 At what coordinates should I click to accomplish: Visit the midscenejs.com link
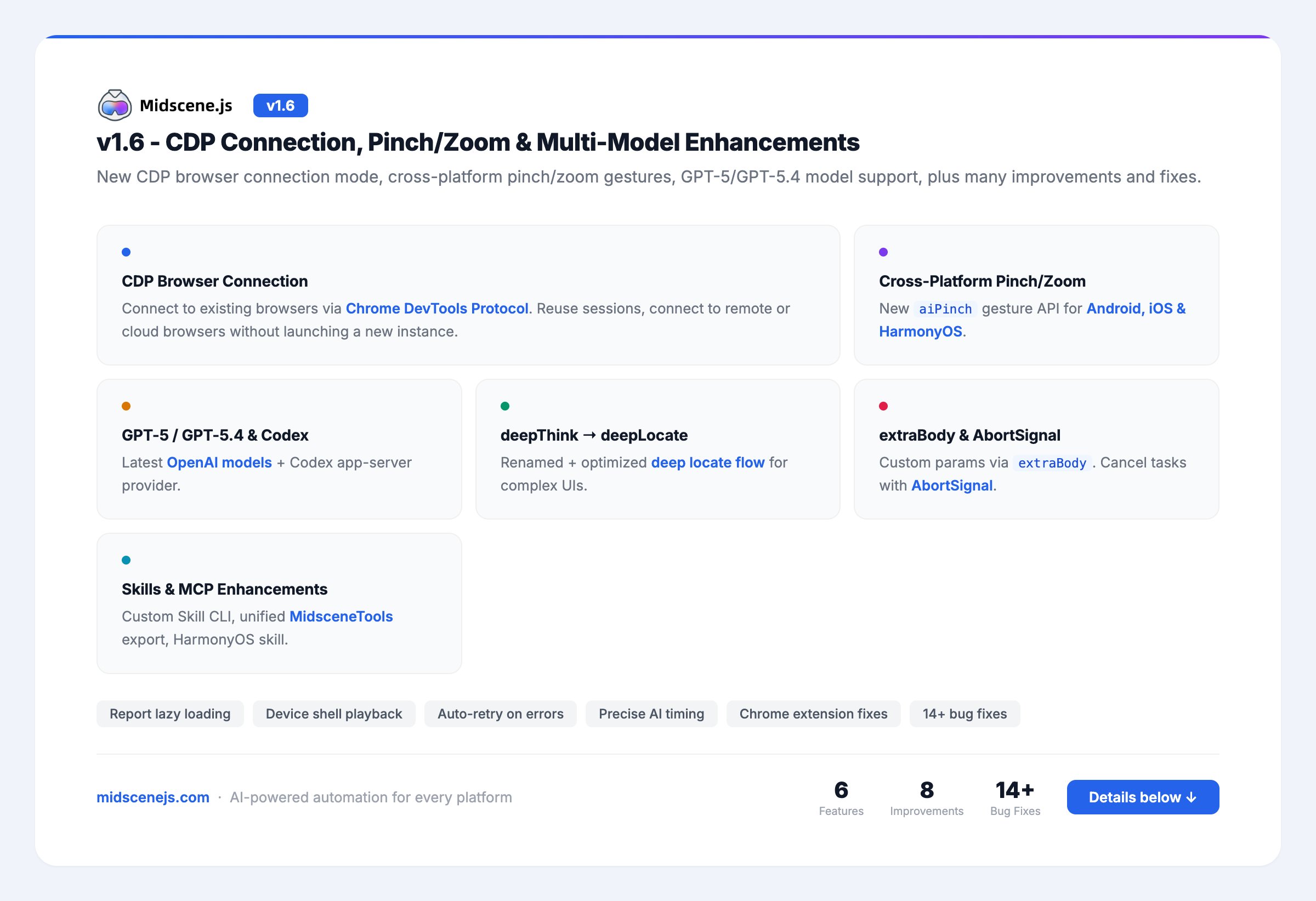[153, 797]
